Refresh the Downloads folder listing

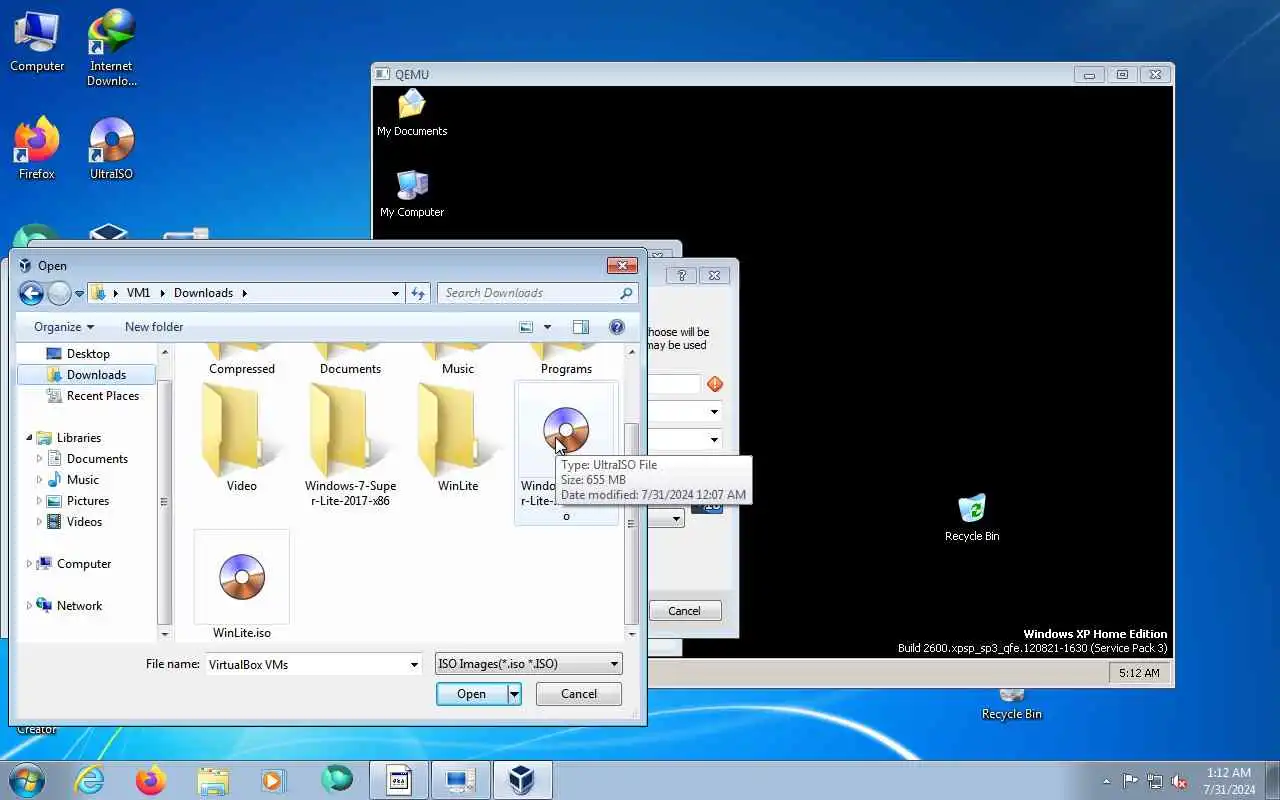click(418, 293)
